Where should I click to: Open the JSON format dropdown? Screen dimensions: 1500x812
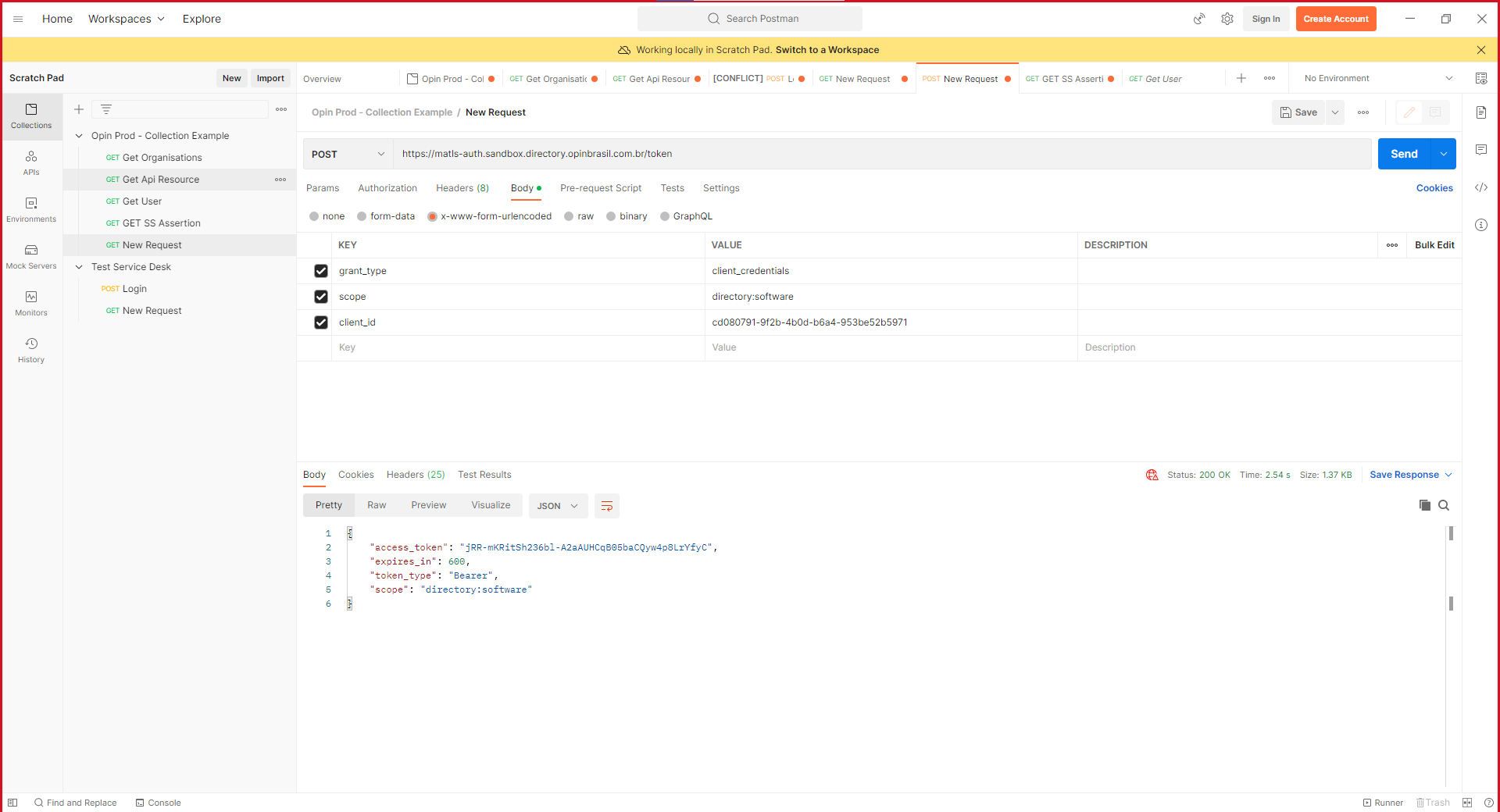[558, 506]
